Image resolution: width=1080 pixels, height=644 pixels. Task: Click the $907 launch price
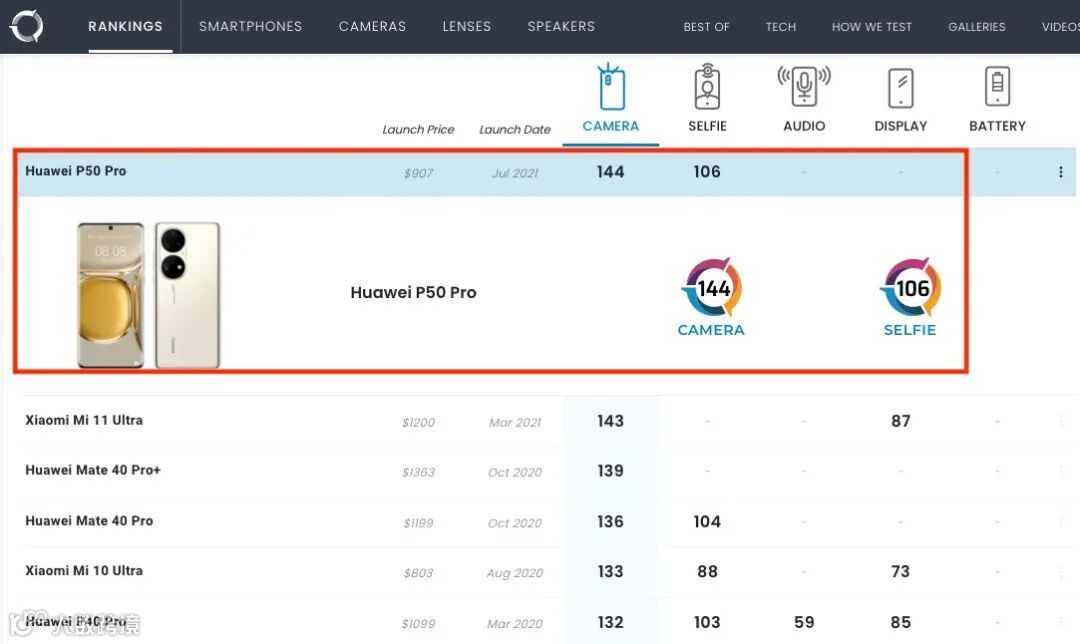point(419,174)
